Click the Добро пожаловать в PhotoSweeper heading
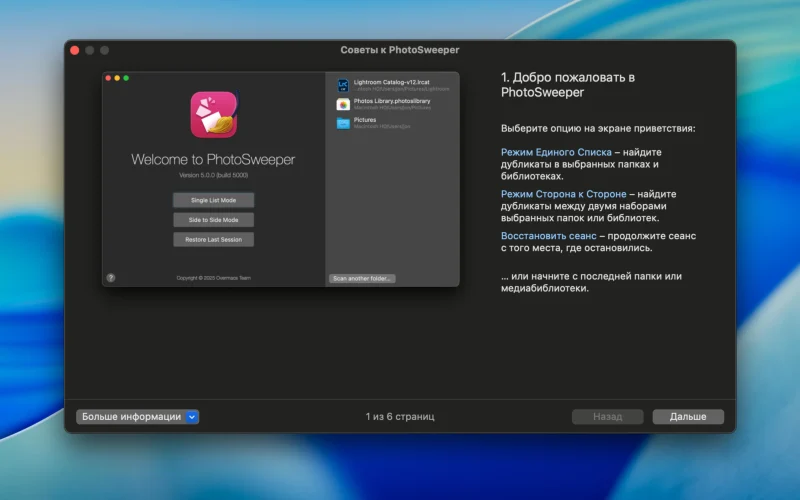 (x=568, y=85)
